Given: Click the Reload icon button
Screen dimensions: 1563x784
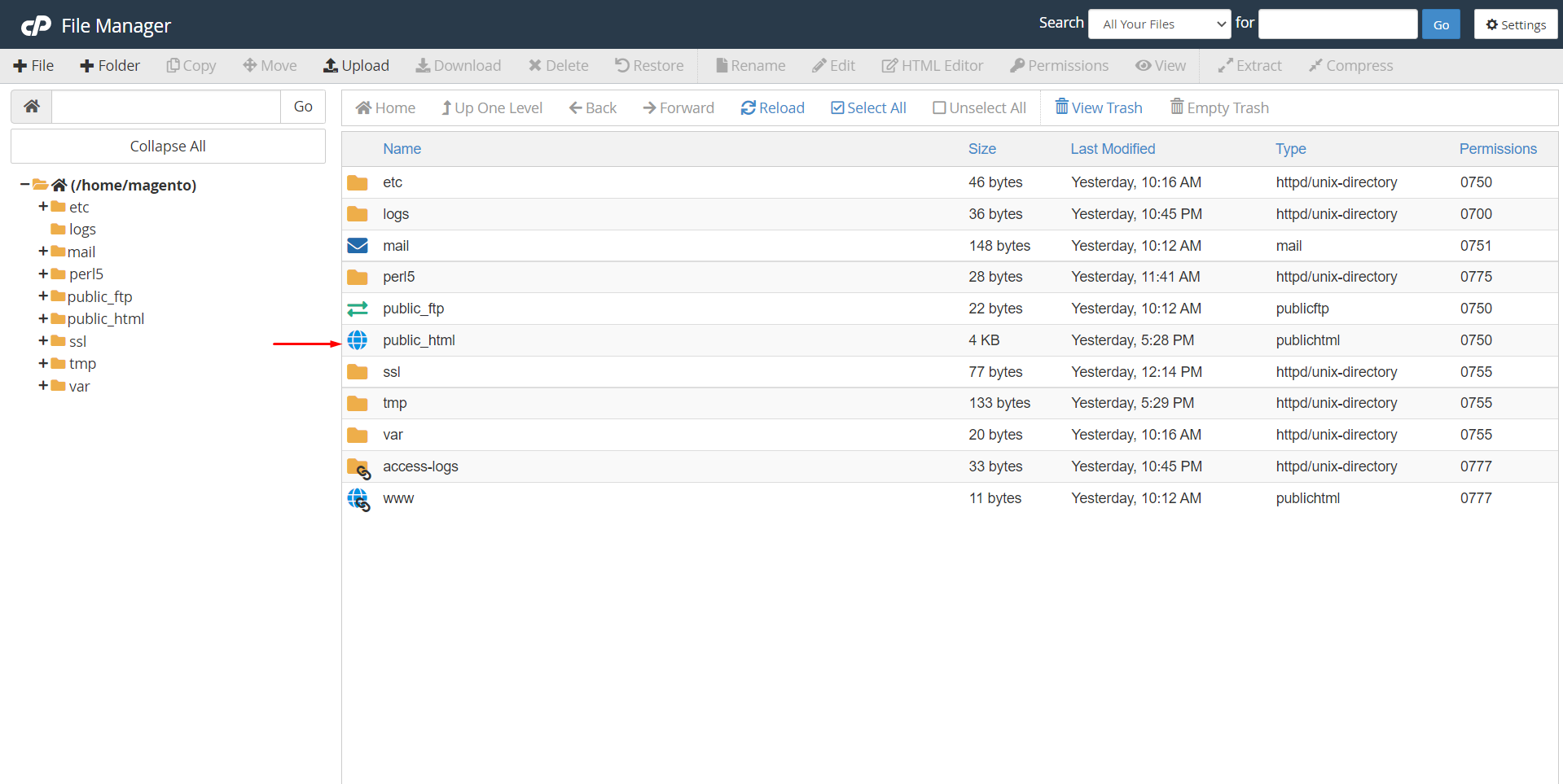Looking at the screenshot, I should click(748, 108).
